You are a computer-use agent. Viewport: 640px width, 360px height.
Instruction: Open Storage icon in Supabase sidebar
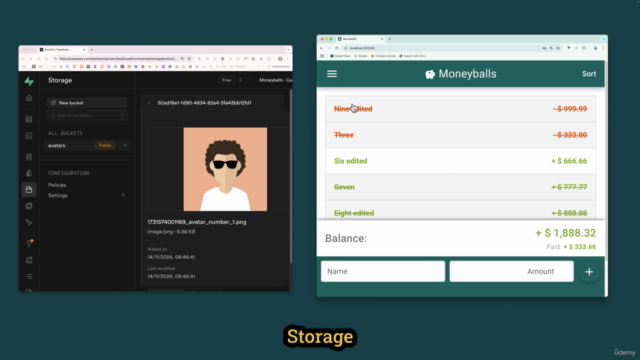[29, 189]
